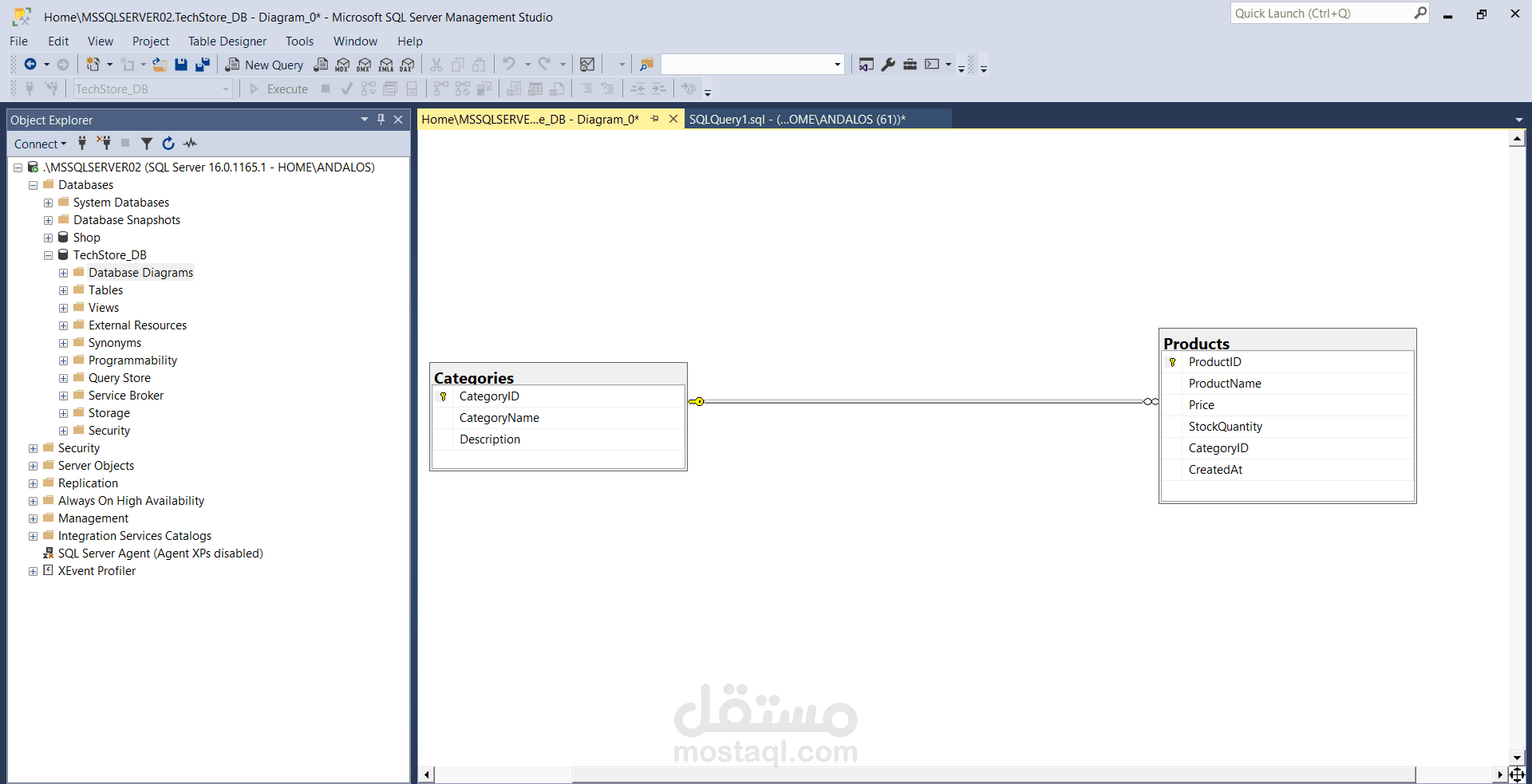Click the Disconnect plug icon in Object Explorer
The width and height of the screenshot is (1532, 784).
104,144
